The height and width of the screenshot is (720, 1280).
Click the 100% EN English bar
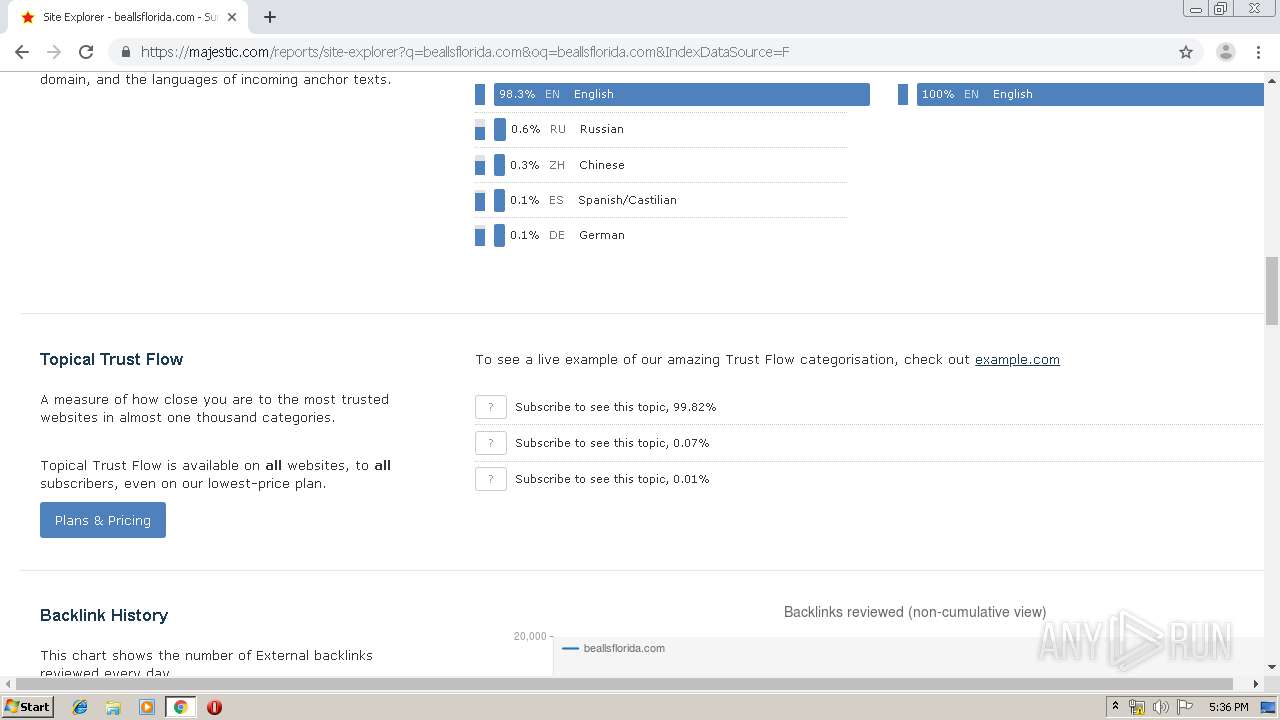(1090, 94)
